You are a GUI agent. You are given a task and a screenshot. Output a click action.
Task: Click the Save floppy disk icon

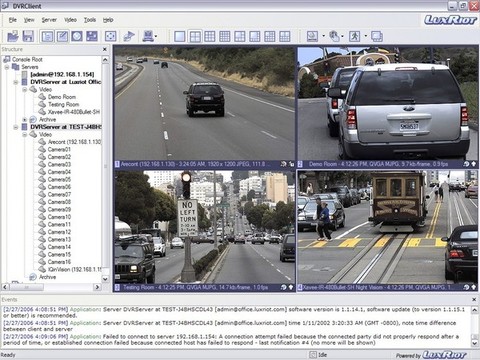[28, 36]
